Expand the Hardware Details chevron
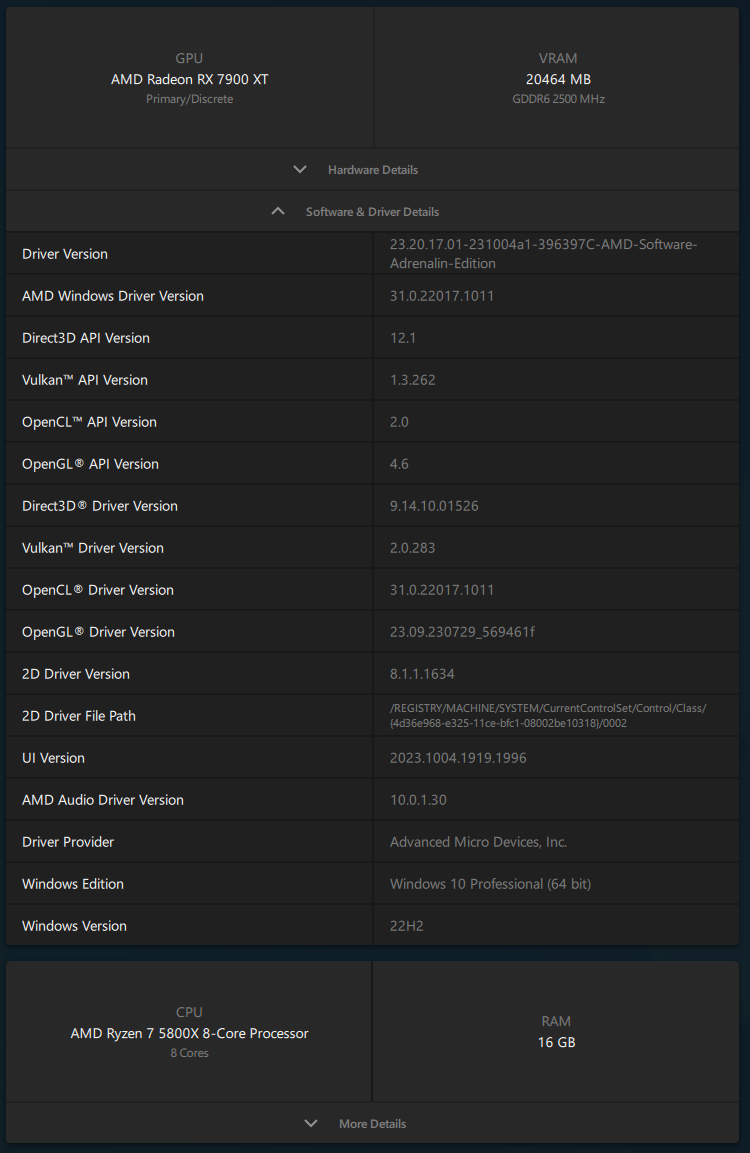The image size is (750, 1153). 300,169
